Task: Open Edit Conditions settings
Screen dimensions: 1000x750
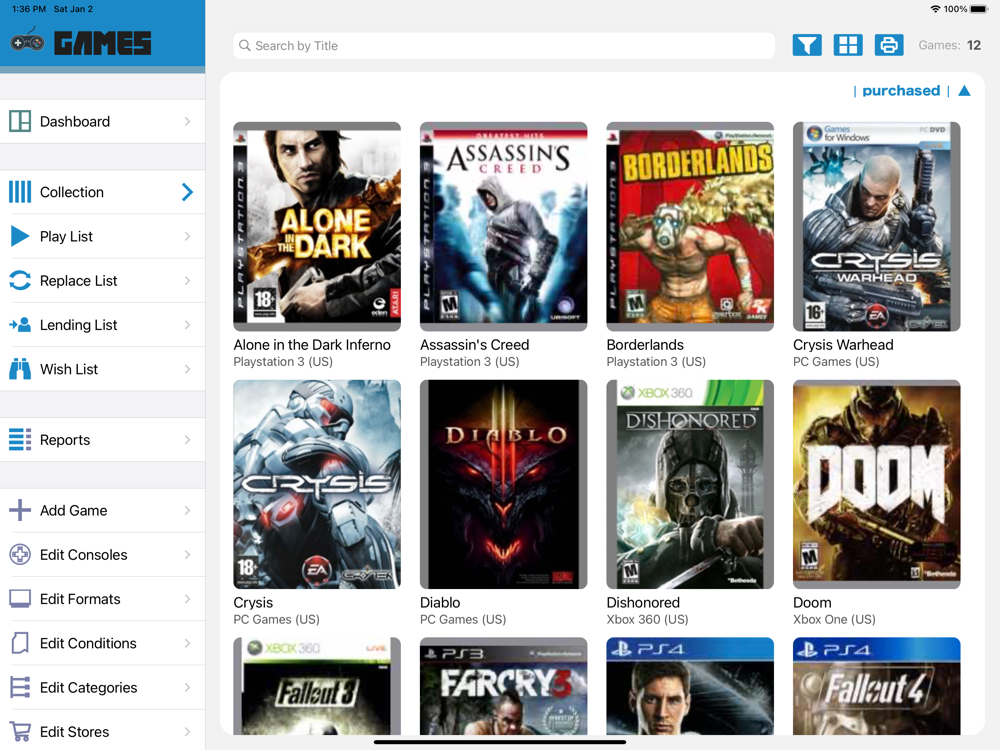Action: [x=102, y=643]
